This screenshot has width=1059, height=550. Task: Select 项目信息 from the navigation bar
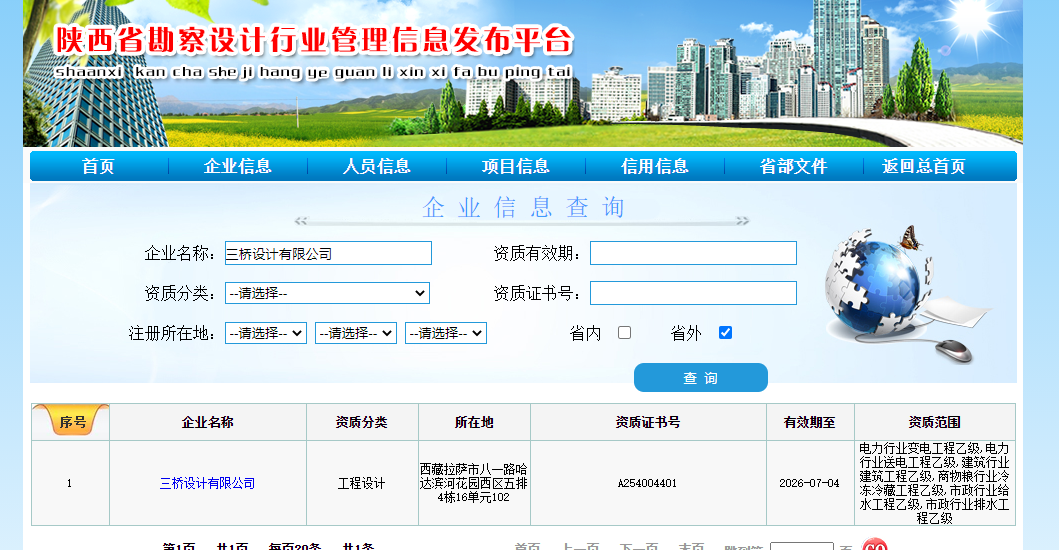coord(515,166)
